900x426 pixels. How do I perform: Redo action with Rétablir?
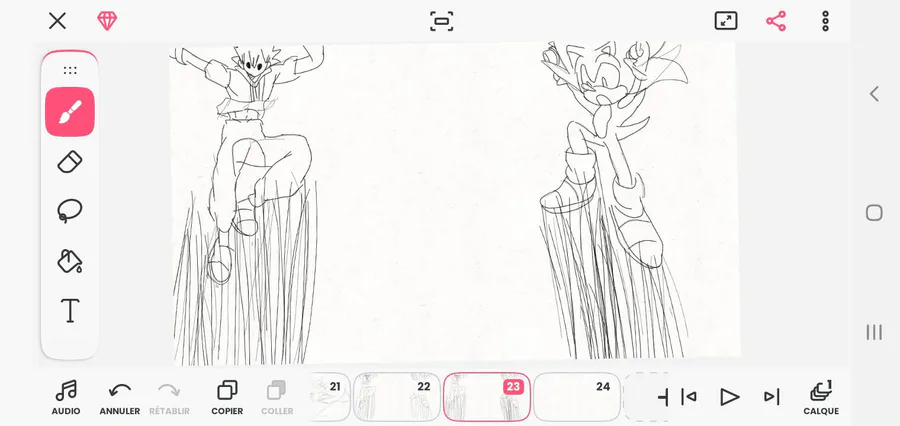point(169,398)
